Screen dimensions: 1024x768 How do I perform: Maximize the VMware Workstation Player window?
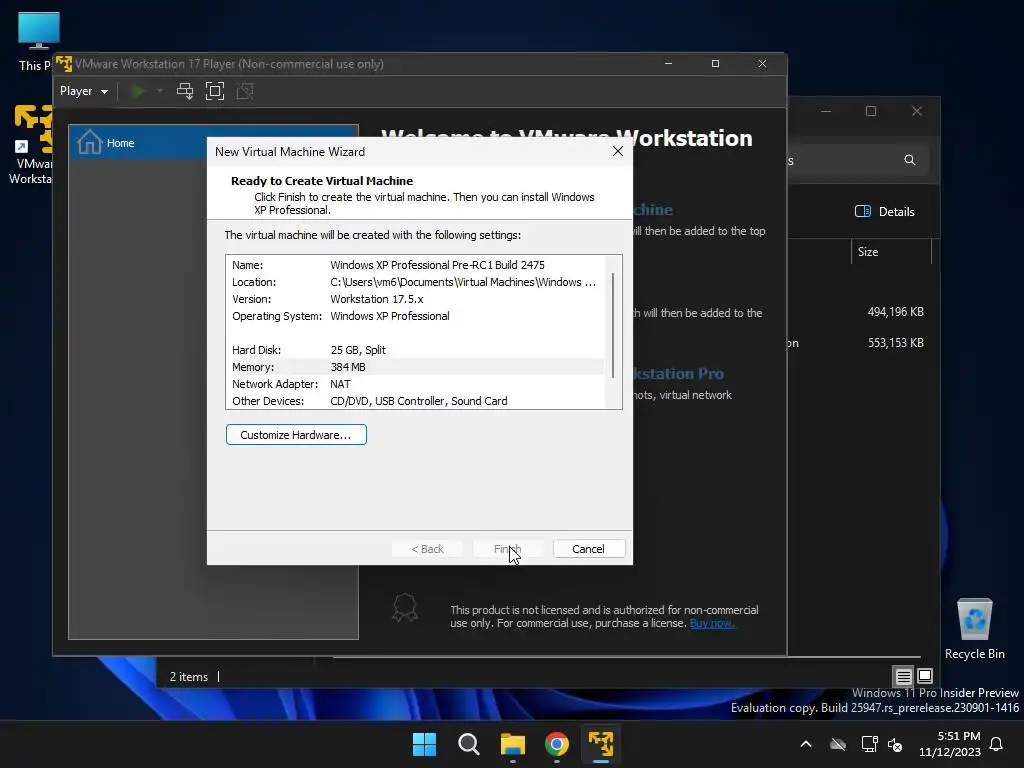pos(715,63)
